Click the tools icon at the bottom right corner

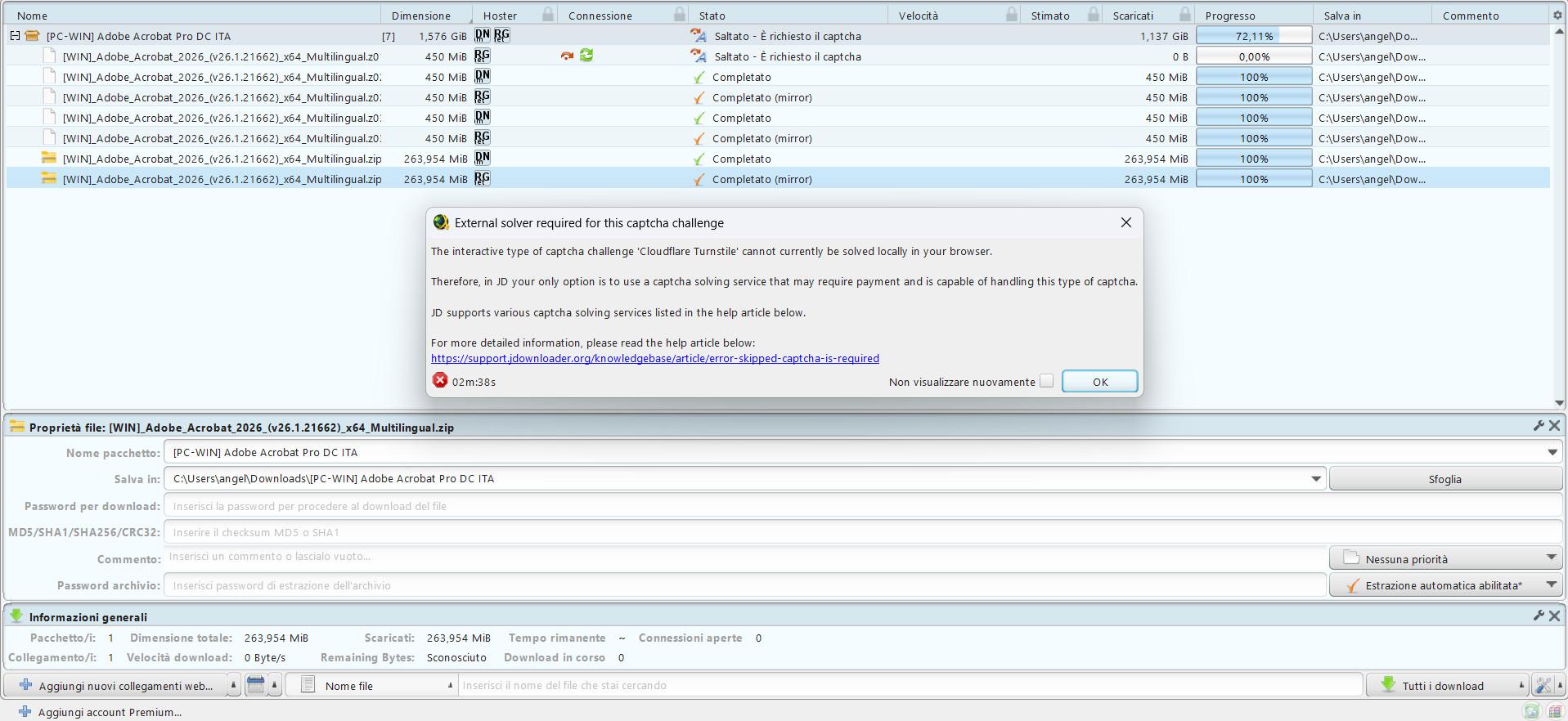tap(1543, 685)
